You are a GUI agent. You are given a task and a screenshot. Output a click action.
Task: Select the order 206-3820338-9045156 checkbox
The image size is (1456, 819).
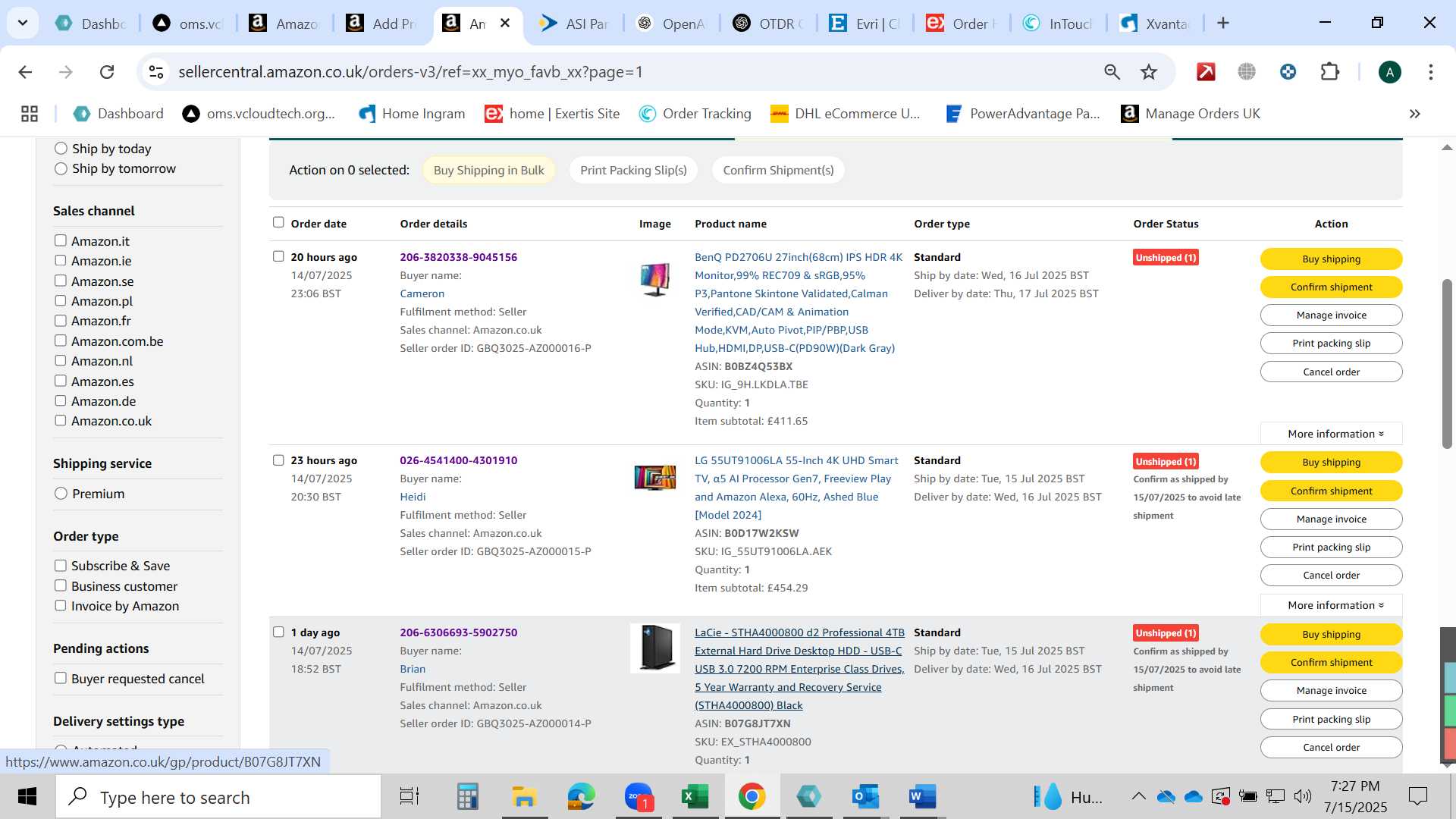(278, 256)
